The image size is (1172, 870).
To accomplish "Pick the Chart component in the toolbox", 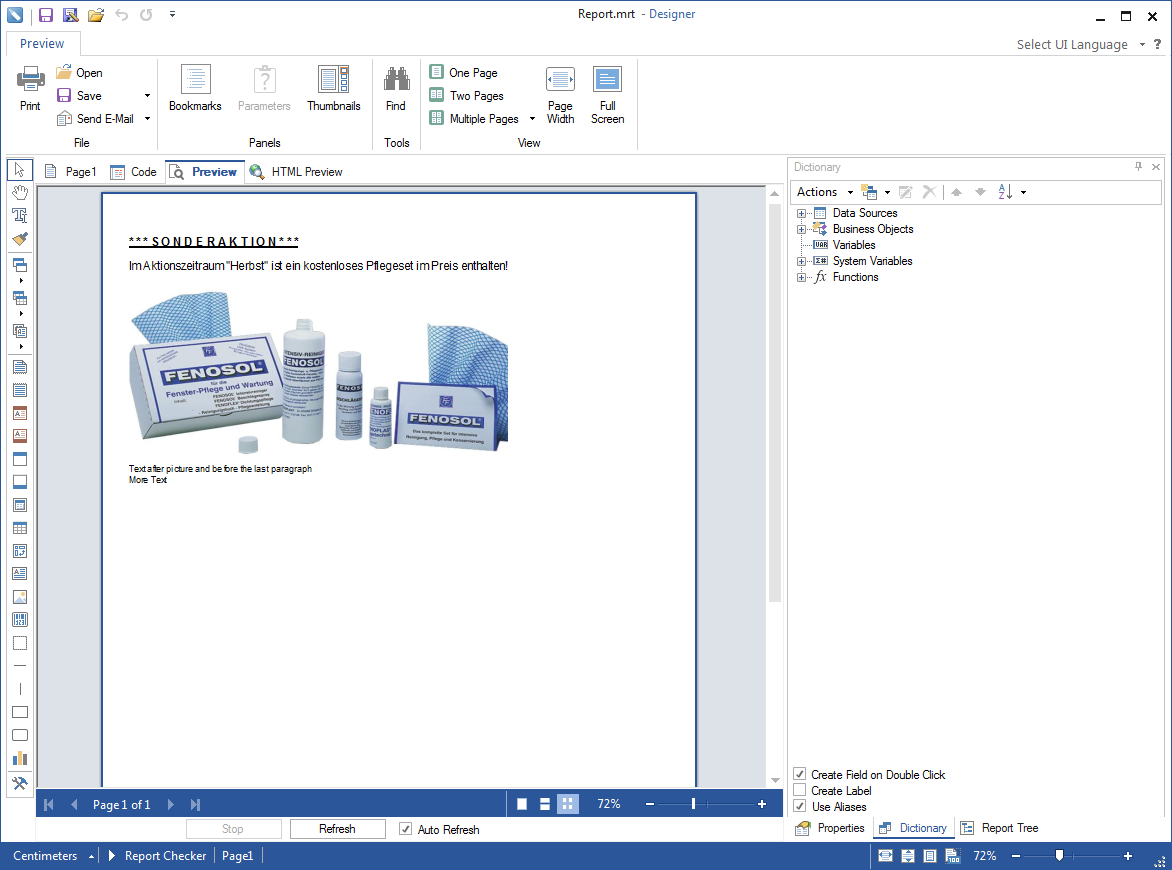I will [19, 759].
